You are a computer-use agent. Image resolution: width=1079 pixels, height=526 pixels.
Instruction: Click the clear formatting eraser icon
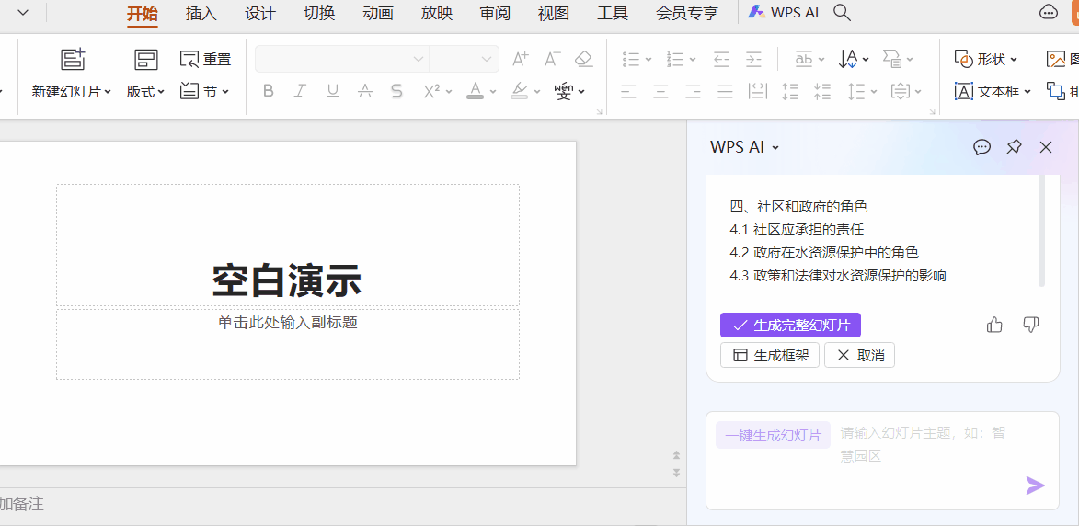pos(584,59)
